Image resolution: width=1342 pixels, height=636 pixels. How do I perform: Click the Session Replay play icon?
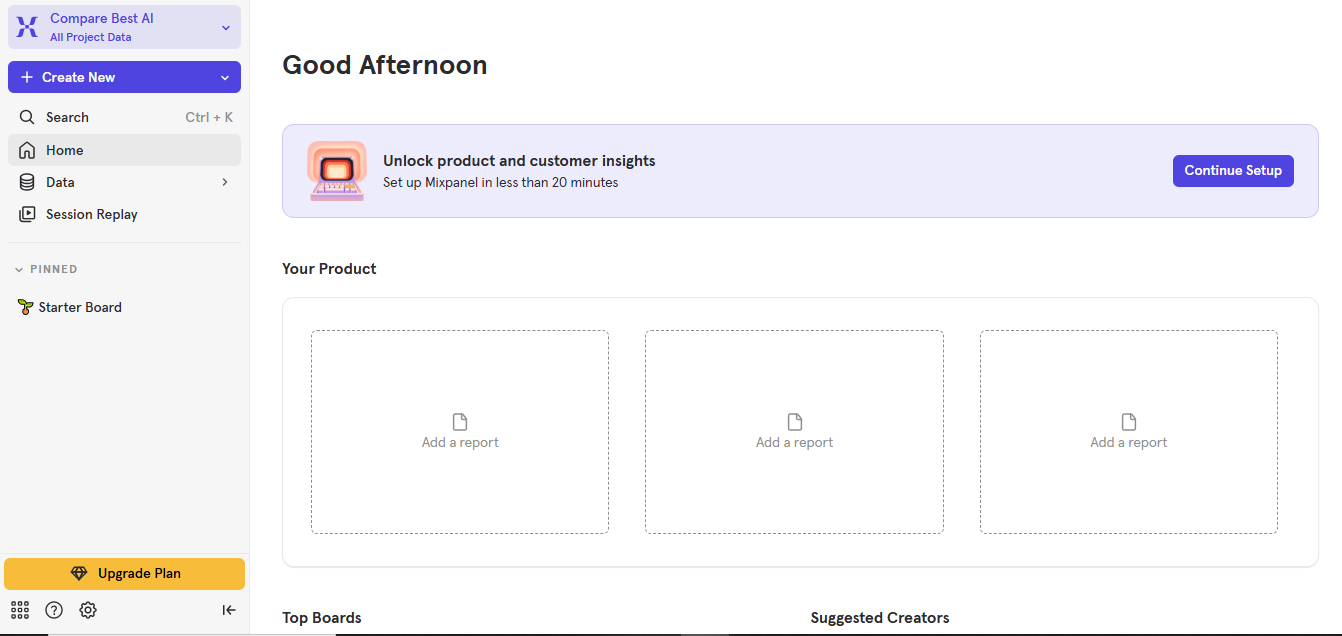[x=27, y=214]
